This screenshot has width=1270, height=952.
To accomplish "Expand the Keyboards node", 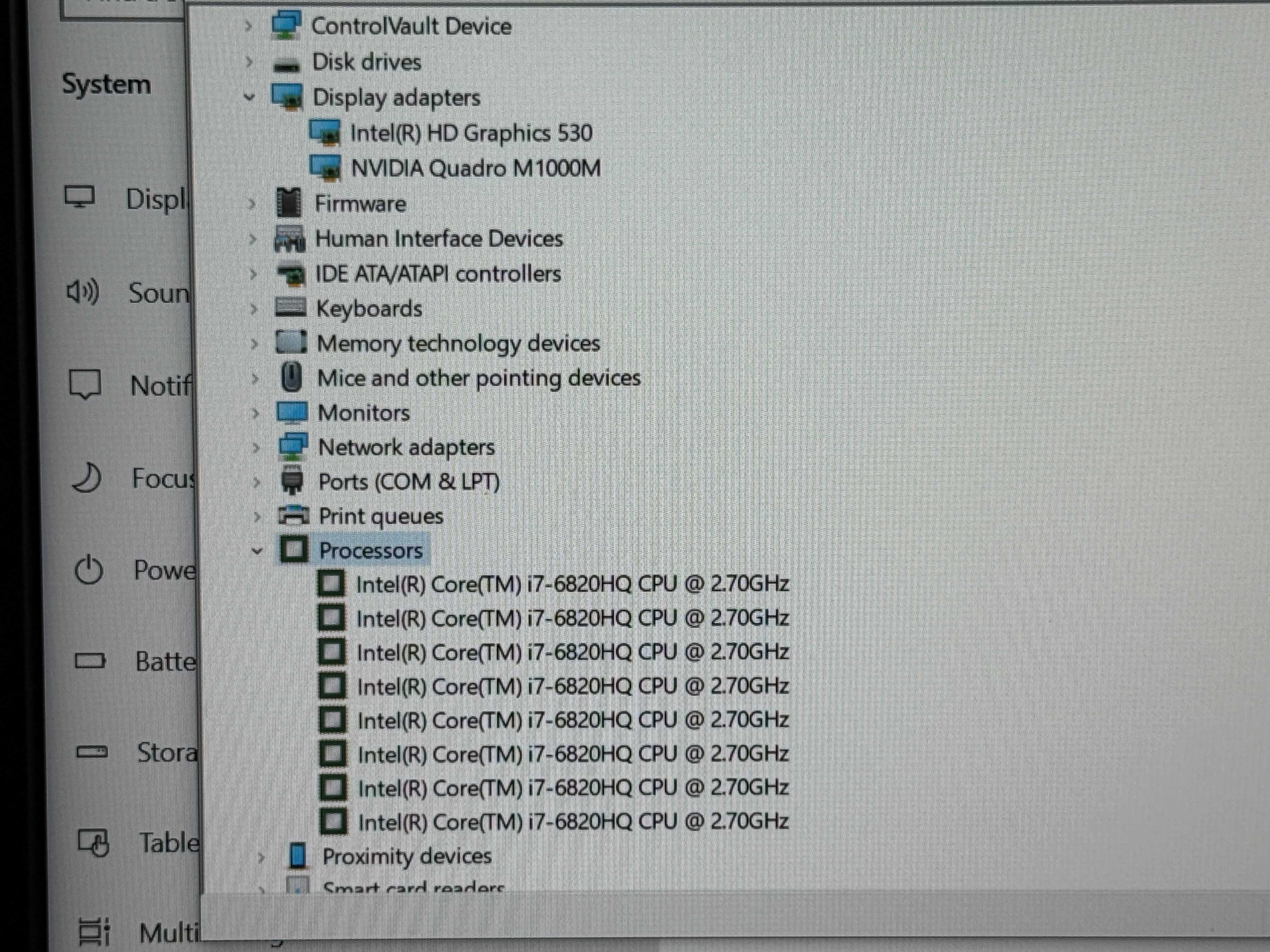I will pos(253,309).
